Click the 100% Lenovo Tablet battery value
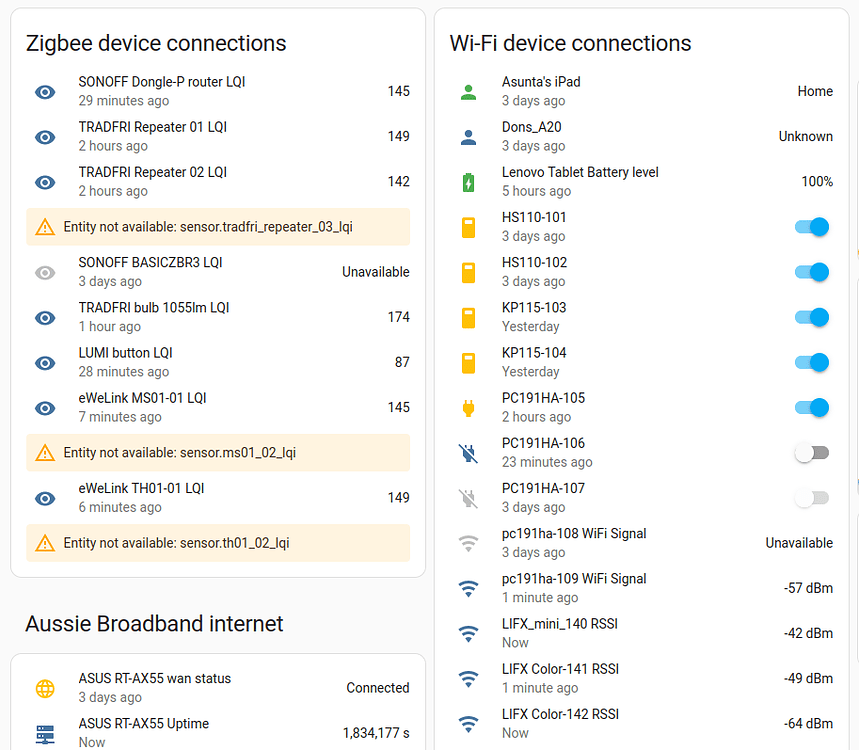 pos(817,182)
